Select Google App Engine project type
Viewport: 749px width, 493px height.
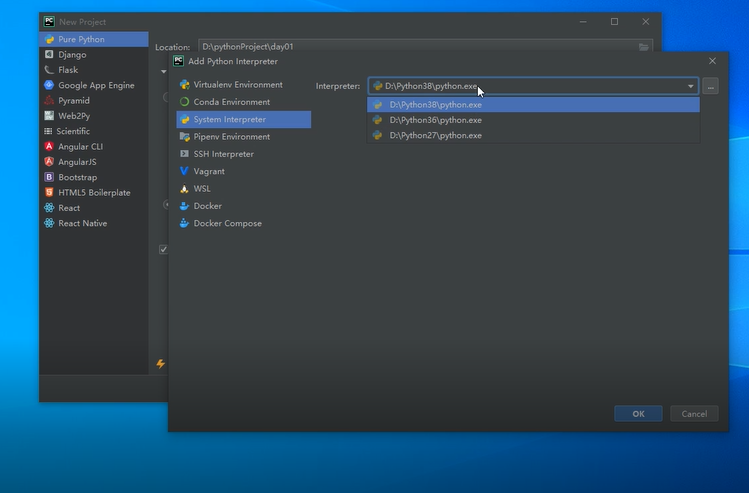(94, 85)
